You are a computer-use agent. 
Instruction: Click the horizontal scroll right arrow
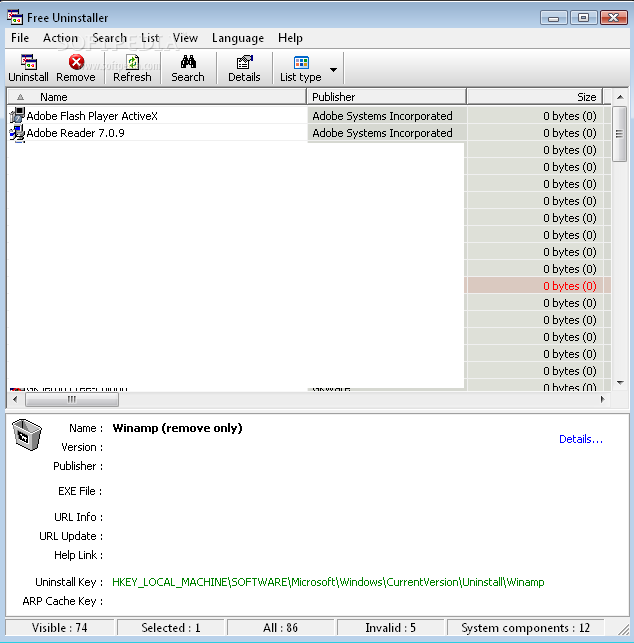(602, 399)
